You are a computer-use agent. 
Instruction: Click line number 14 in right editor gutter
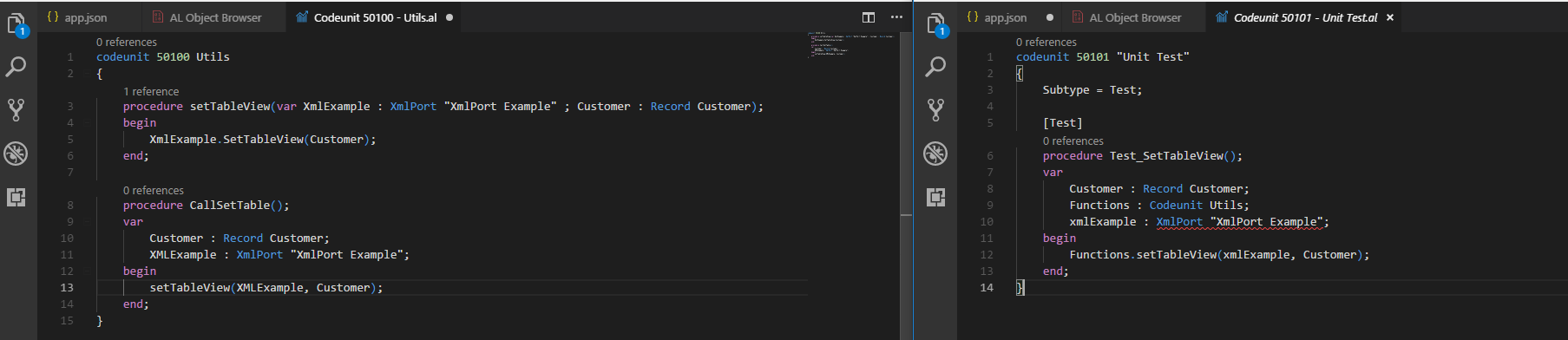[x=987, y=288]
